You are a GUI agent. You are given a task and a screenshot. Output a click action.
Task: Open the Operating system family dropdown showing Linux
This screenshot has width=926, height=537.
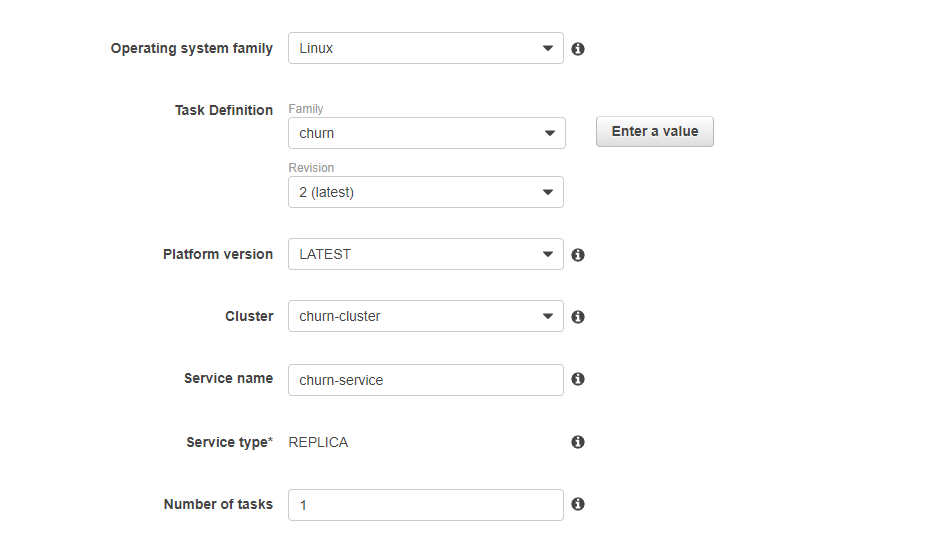point(426,48)
